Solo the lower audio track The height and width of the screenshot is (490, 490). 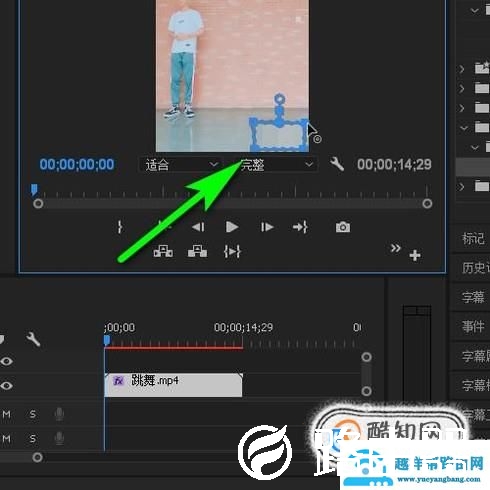tap(32, 439)
